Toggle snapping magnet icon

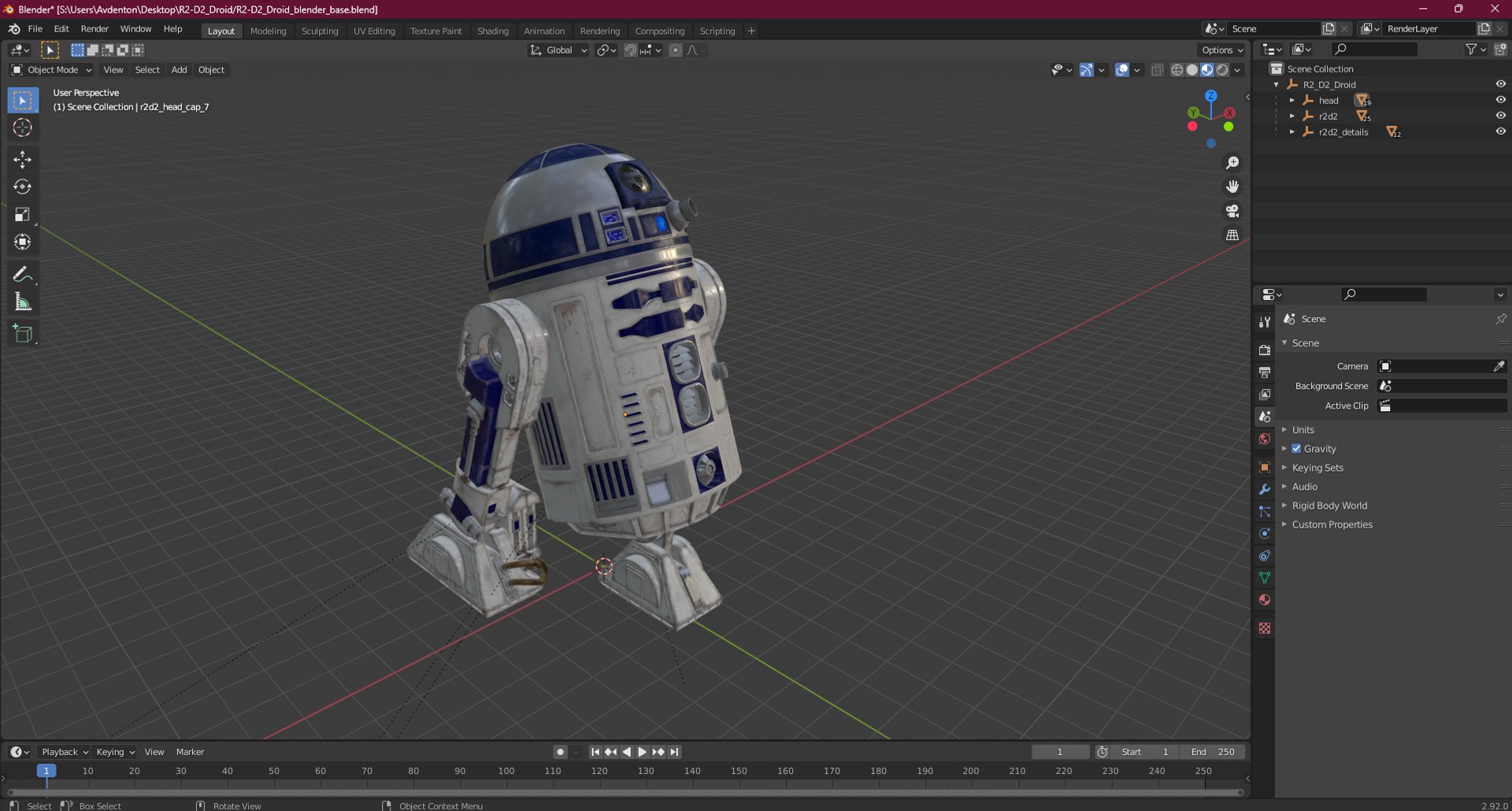(x=630, y=50)
